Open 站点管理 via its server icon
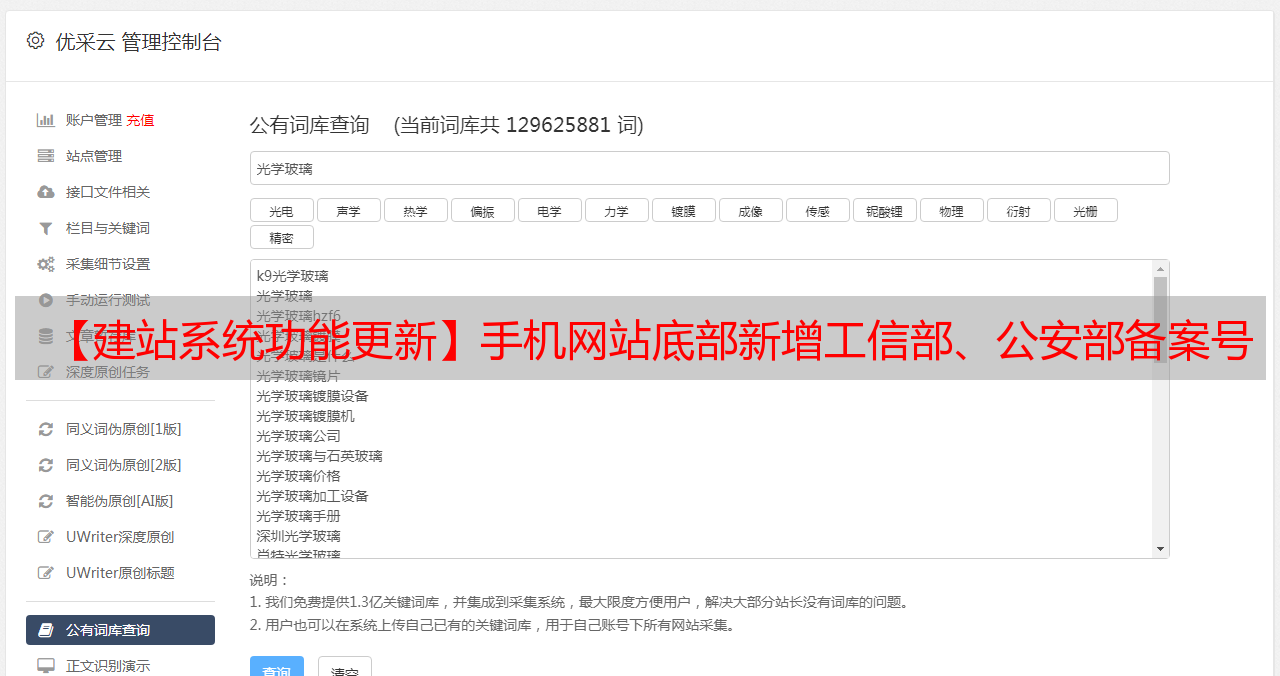Image resolution: width=1280 pixels, height=676 pixels. point(46,156)
